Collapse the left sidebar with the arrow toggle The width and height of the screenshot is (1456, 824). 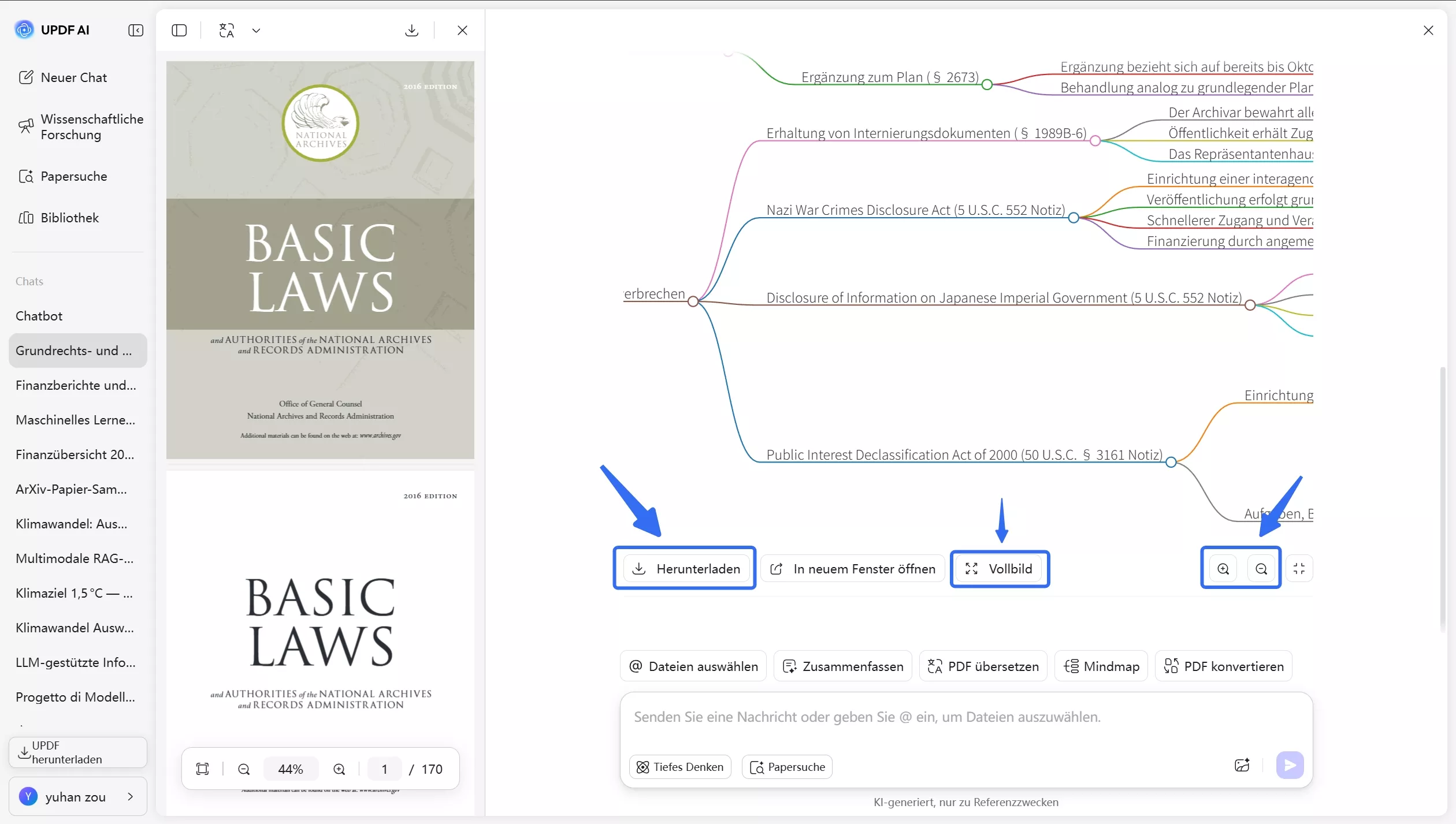point(136,30)
